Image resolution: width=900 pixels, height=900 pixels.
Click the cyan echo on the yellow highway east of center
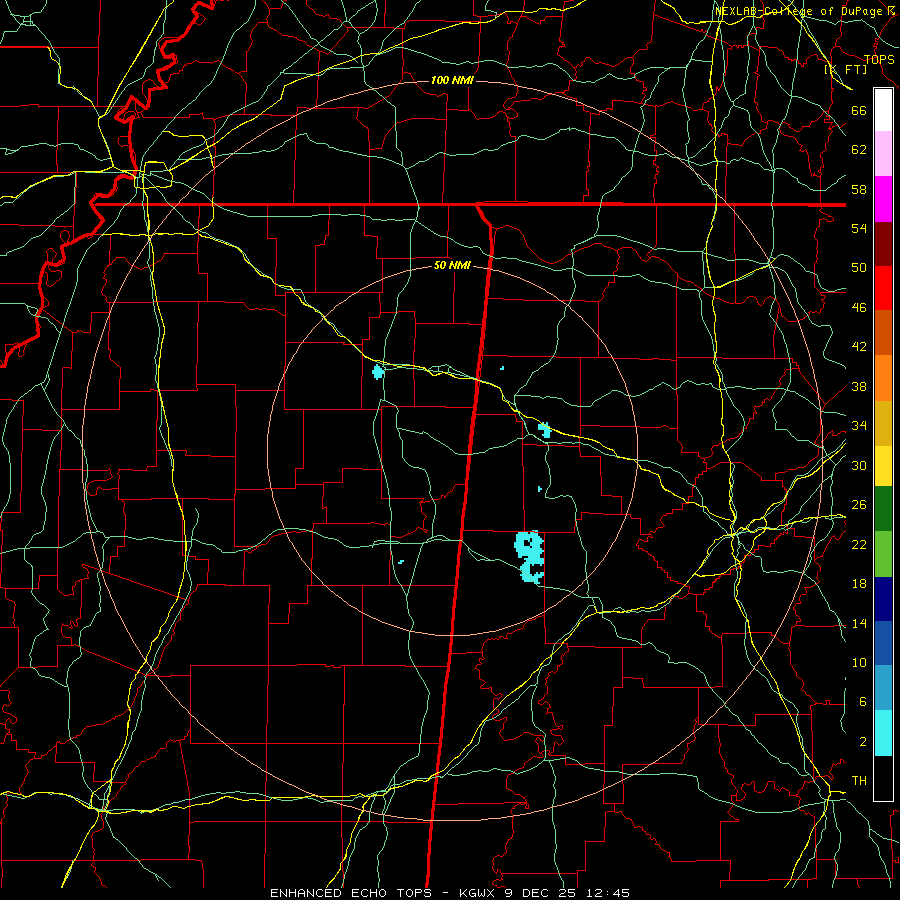[x=545, y=429]
